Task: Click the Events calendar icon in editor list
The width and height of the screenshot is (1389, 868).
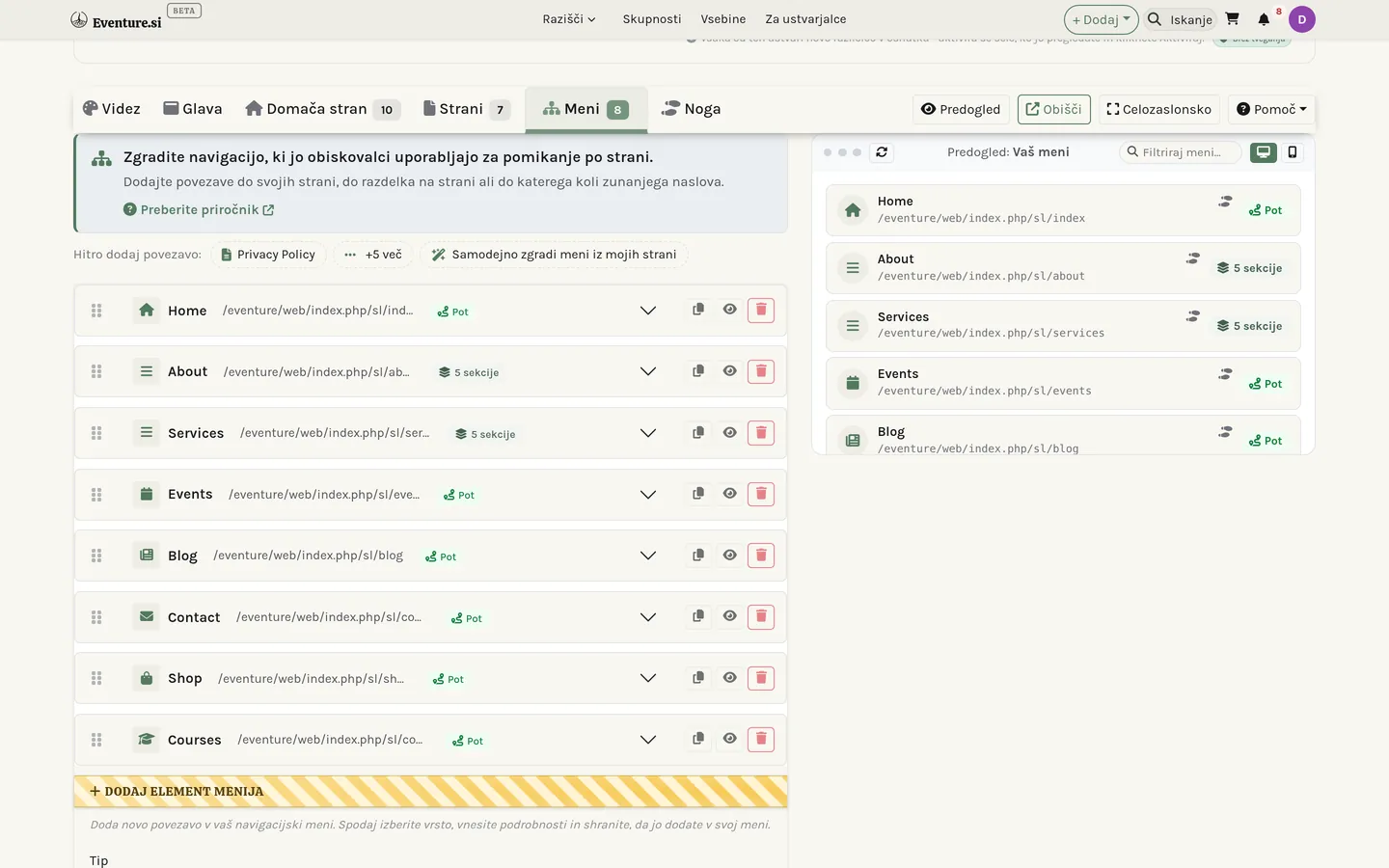Action: click(147, 494)
